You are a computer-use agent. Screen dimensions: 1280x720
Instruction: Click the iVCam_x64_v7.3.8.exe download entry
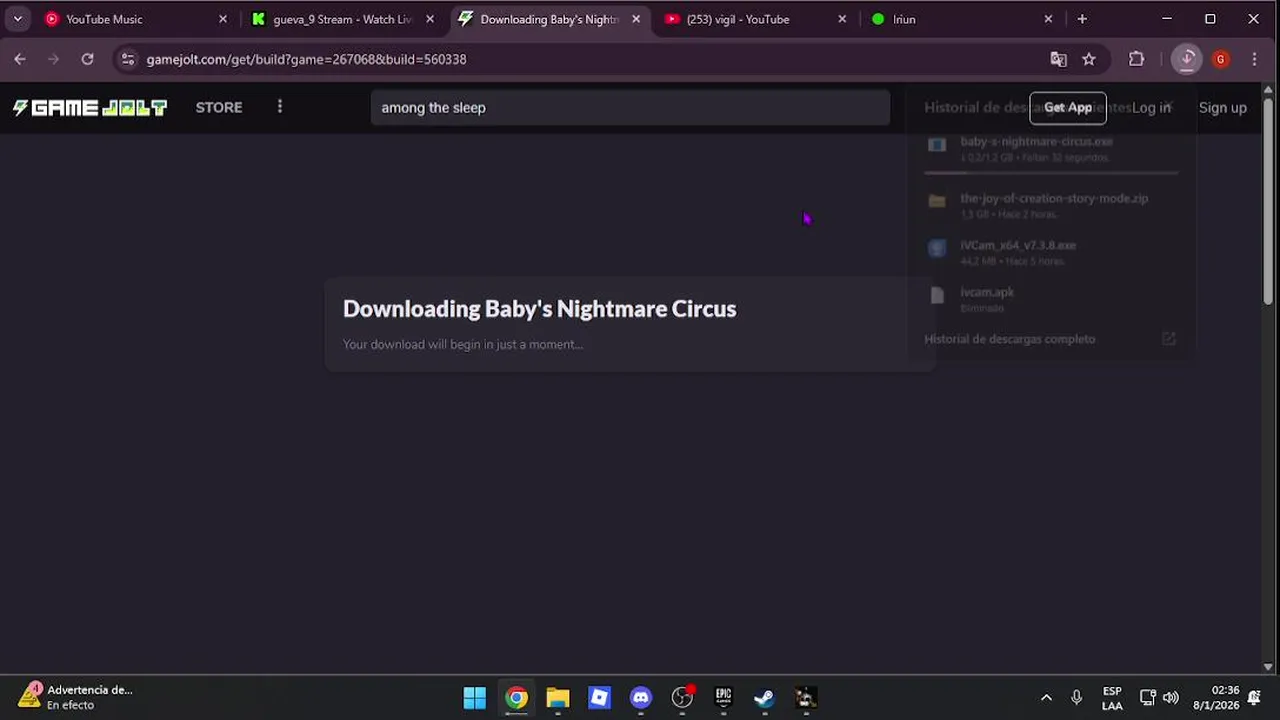coord(1051,252)
